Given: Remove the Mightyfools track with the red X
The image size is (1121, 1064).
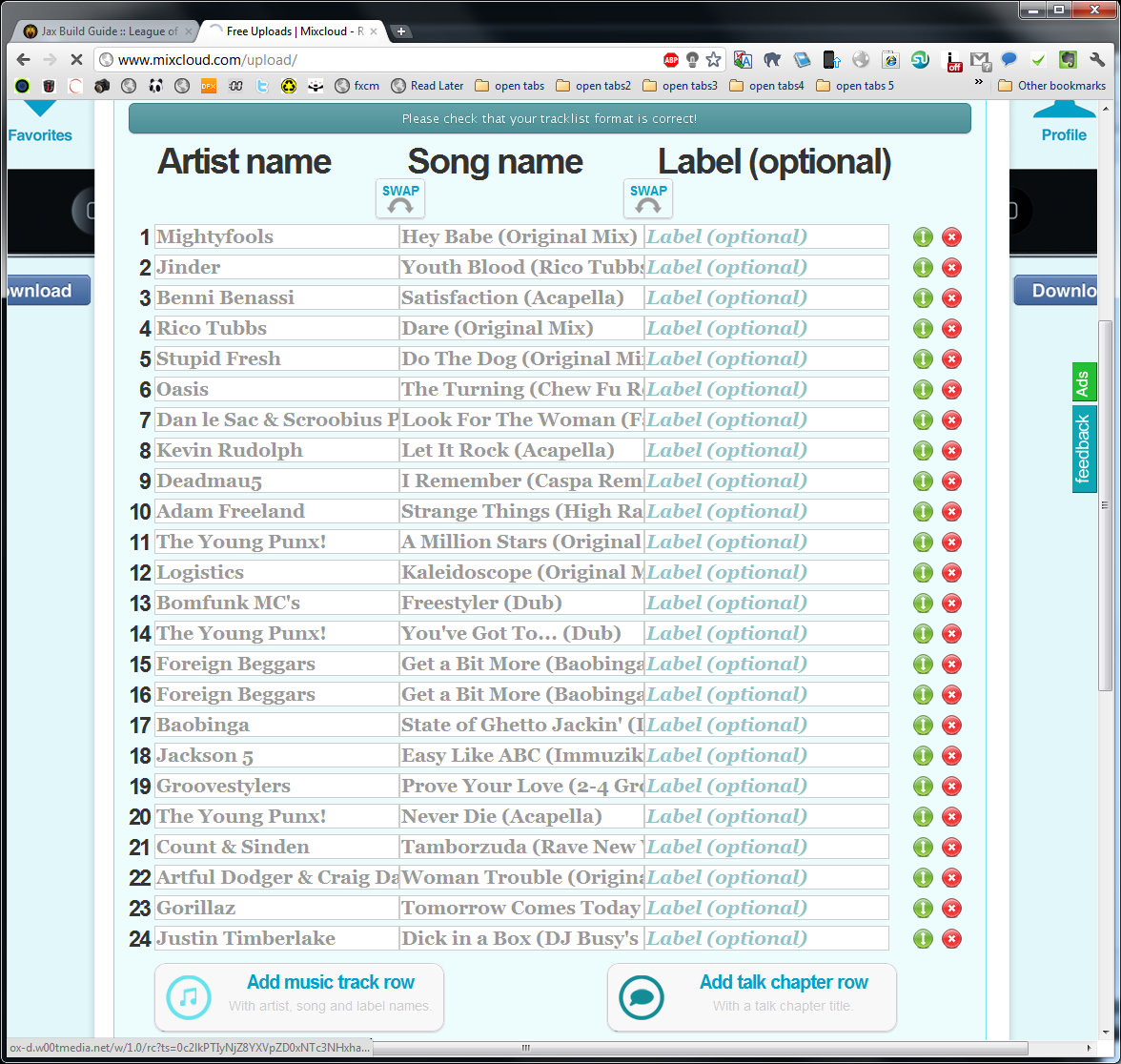Looking at the screenshot, I should (951, 236).
